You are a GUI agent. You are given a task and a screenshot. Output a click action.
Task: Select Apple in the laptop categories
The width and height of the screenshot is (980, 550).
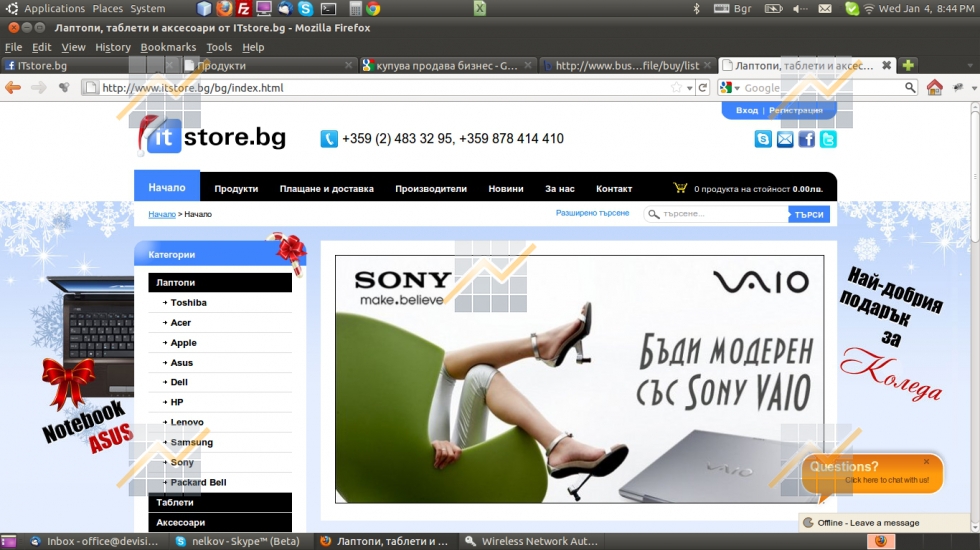183,342
